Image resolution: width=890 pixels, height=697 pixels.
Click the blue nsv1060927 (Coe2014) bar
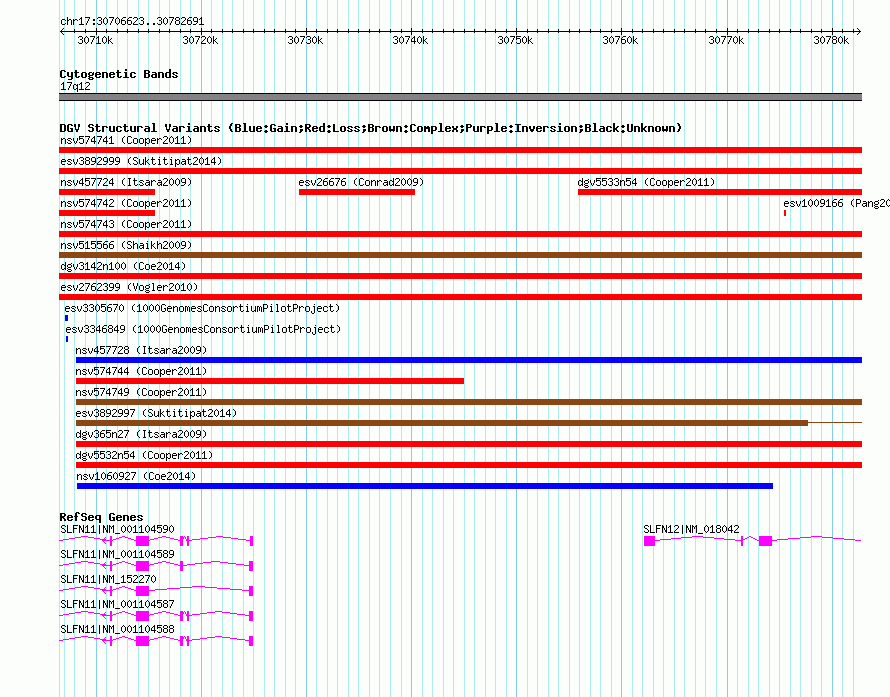pos(425,486)
